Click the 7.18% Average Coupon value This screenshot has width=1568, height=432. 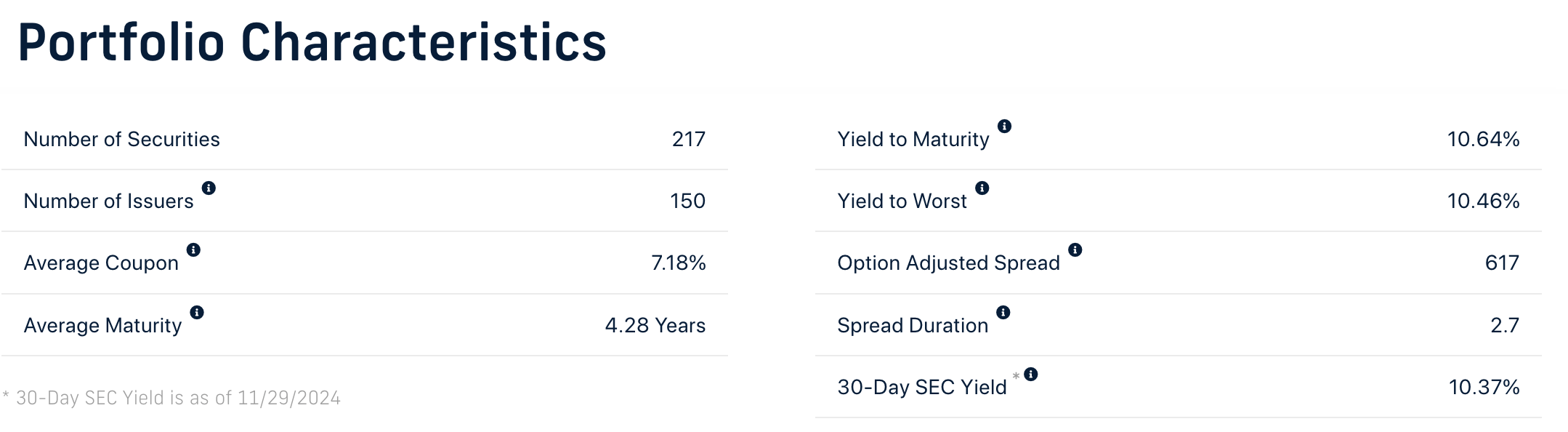677,263
